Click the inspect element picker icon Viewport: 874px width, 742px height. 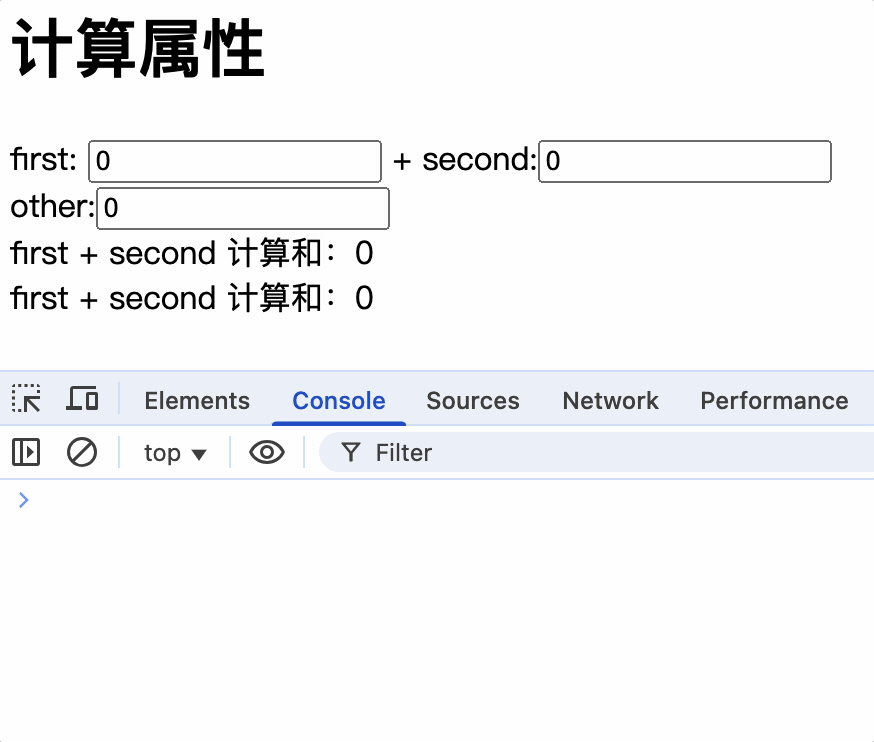click(x=26, y=399)
